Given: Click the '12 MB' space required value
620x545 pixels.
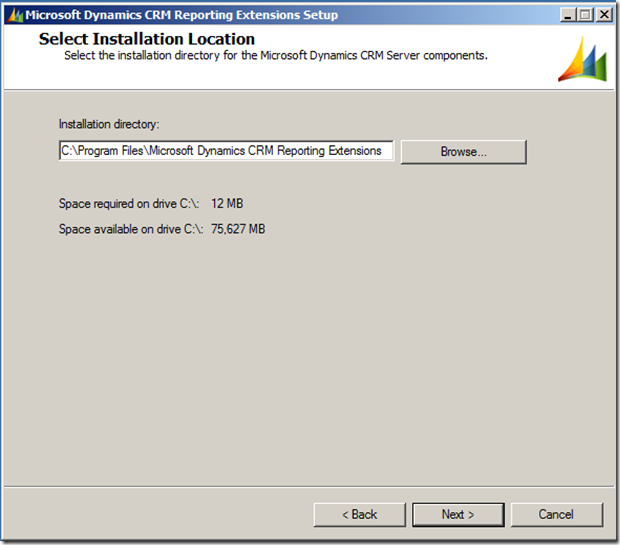Looking at the screenshot, I should tap(227, 203).
